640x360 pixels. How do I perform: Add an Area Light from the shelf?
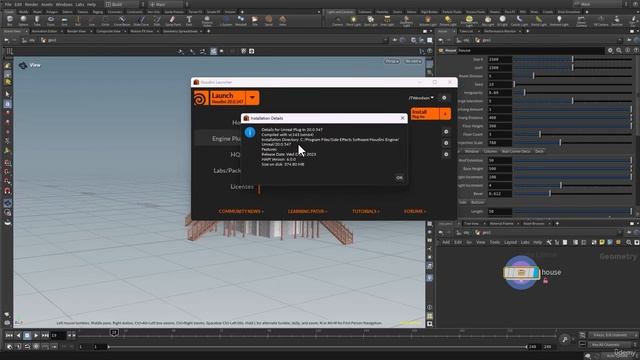point(387,20)
